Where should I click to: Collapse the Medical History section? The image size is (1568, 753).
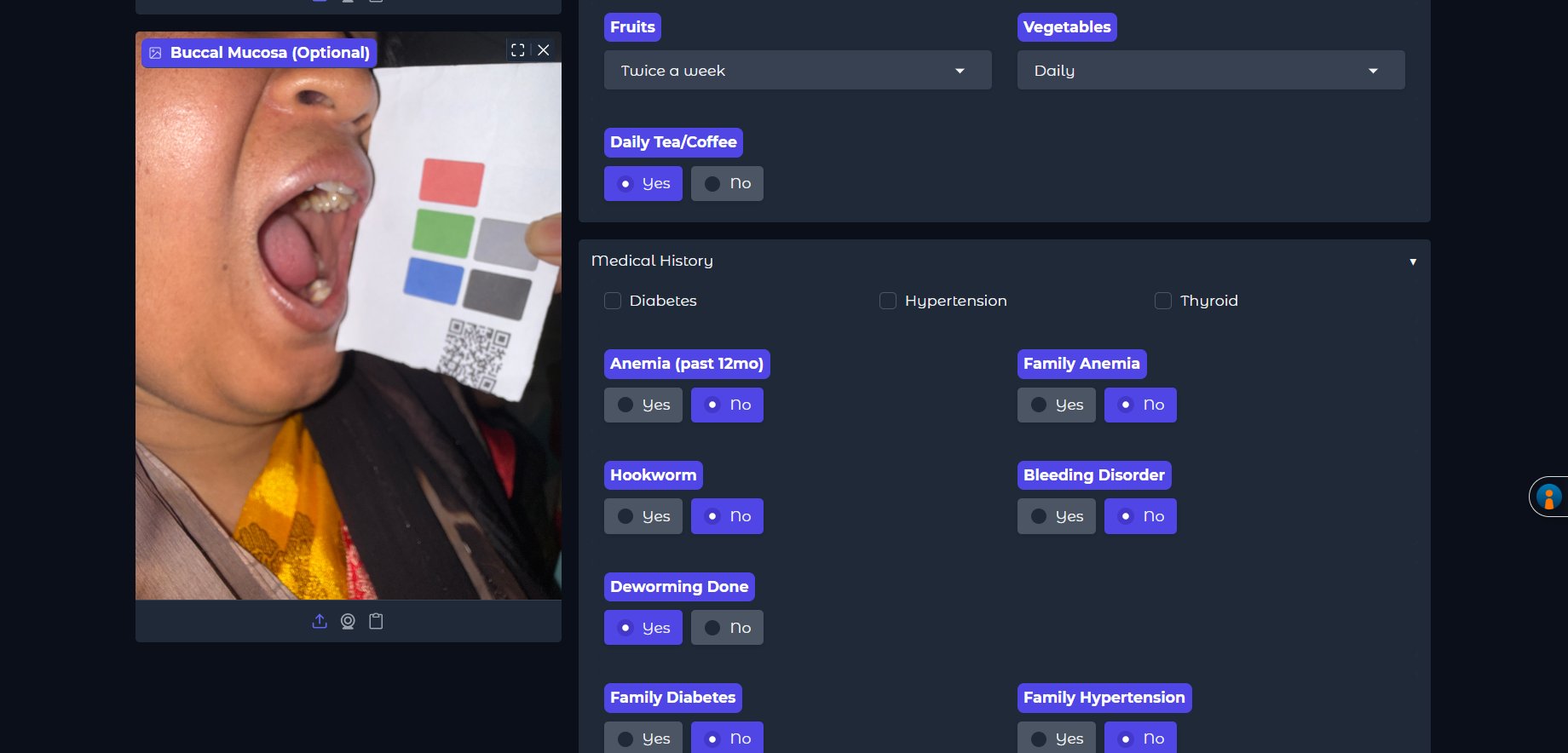(1412, 262)
